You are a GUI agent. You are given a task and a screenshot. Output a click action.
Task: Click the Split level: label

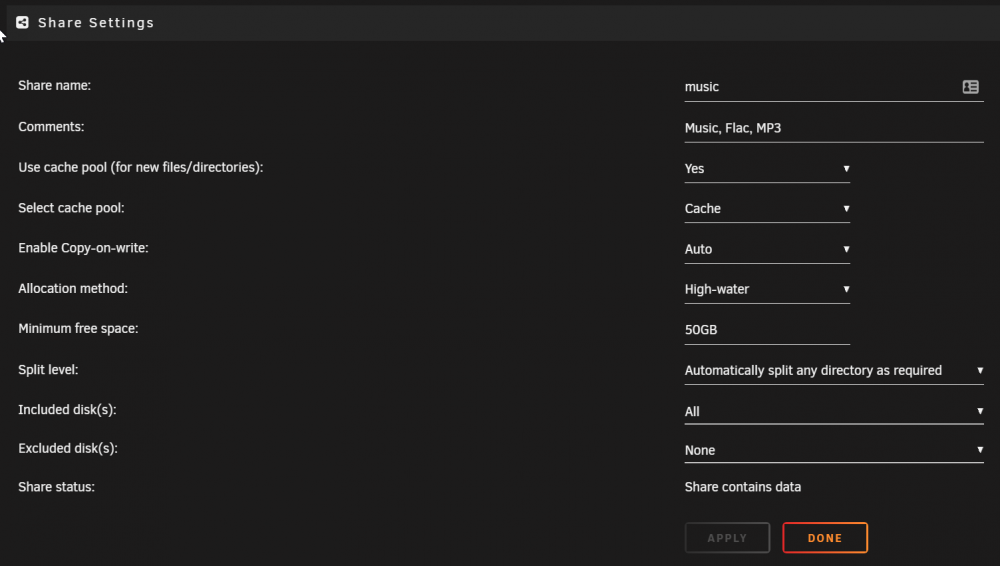[x=48, y=369]
